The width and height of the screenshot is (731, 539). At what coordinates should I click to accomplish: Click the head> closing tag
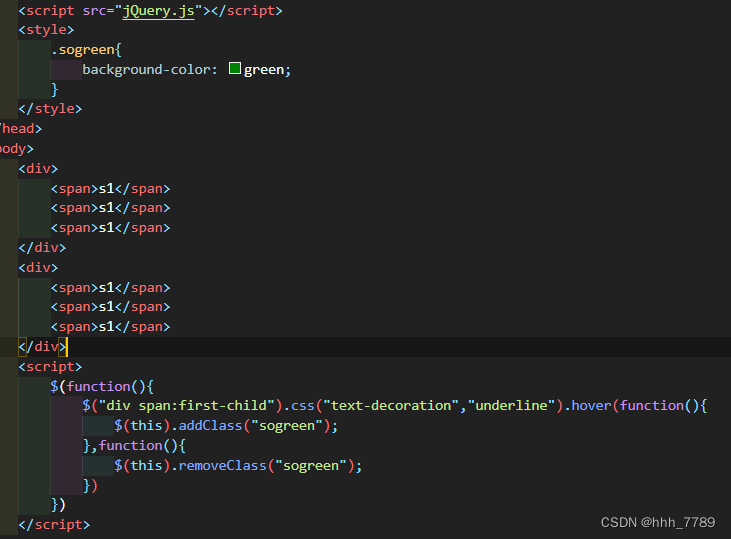(21, 129)
